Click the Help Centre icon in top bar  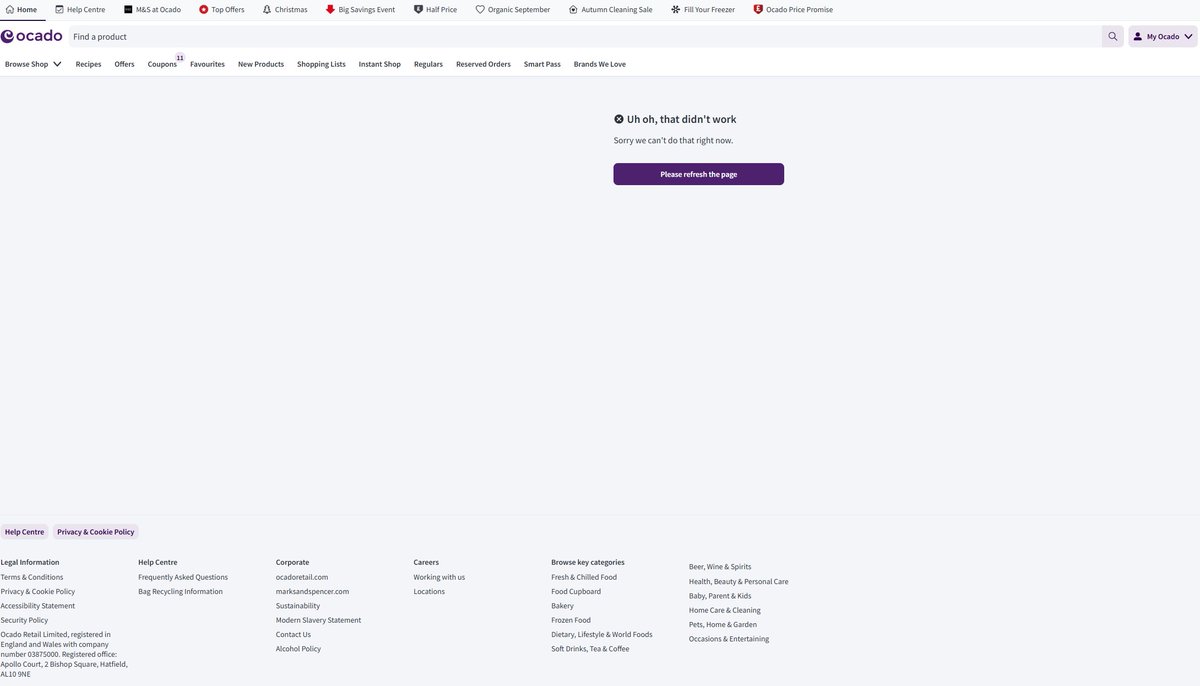pos(59,9)
